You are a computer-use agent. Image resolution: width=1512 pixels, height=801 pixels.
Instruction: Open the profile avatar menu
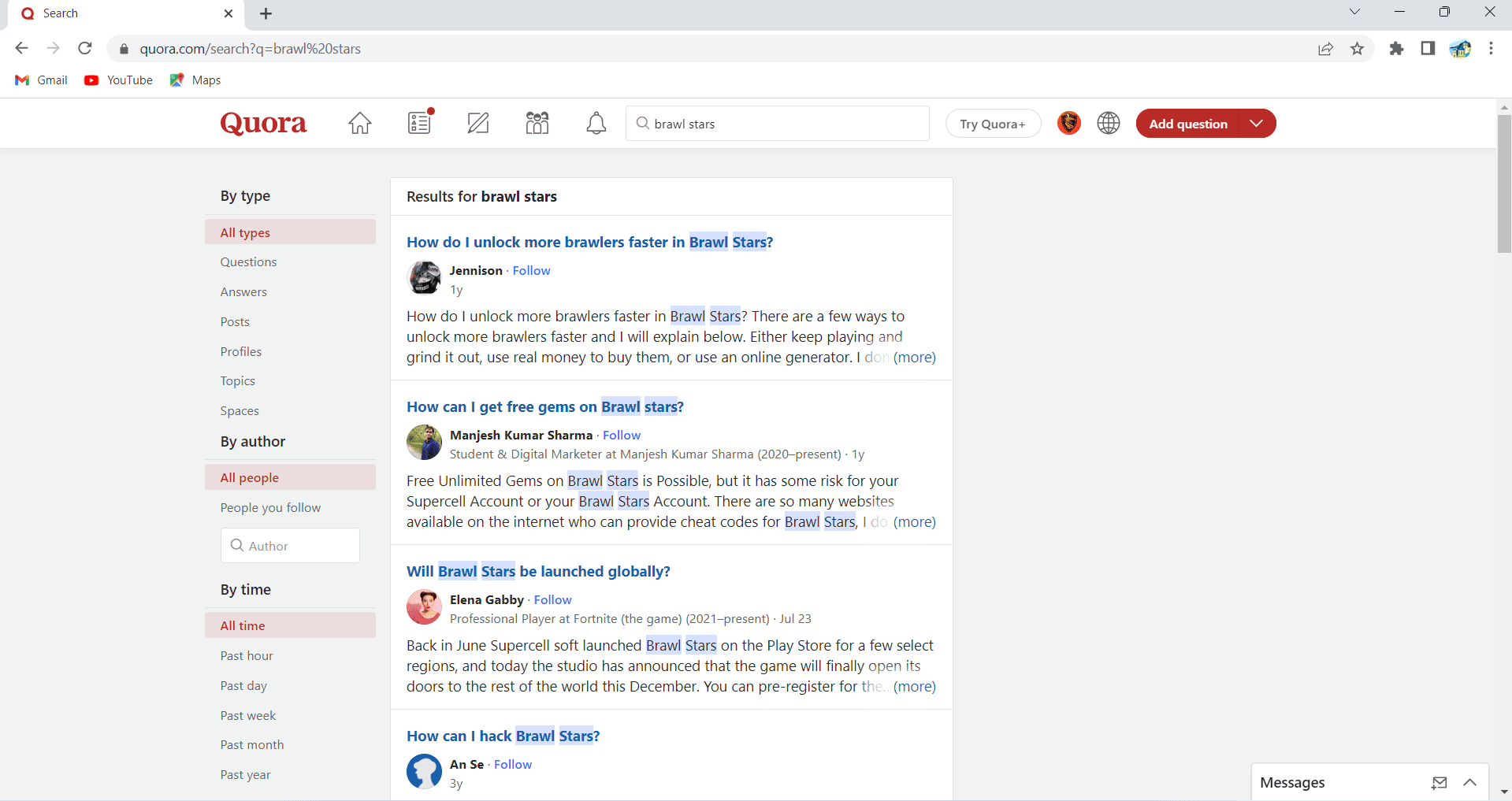(x=1069, y=123)
